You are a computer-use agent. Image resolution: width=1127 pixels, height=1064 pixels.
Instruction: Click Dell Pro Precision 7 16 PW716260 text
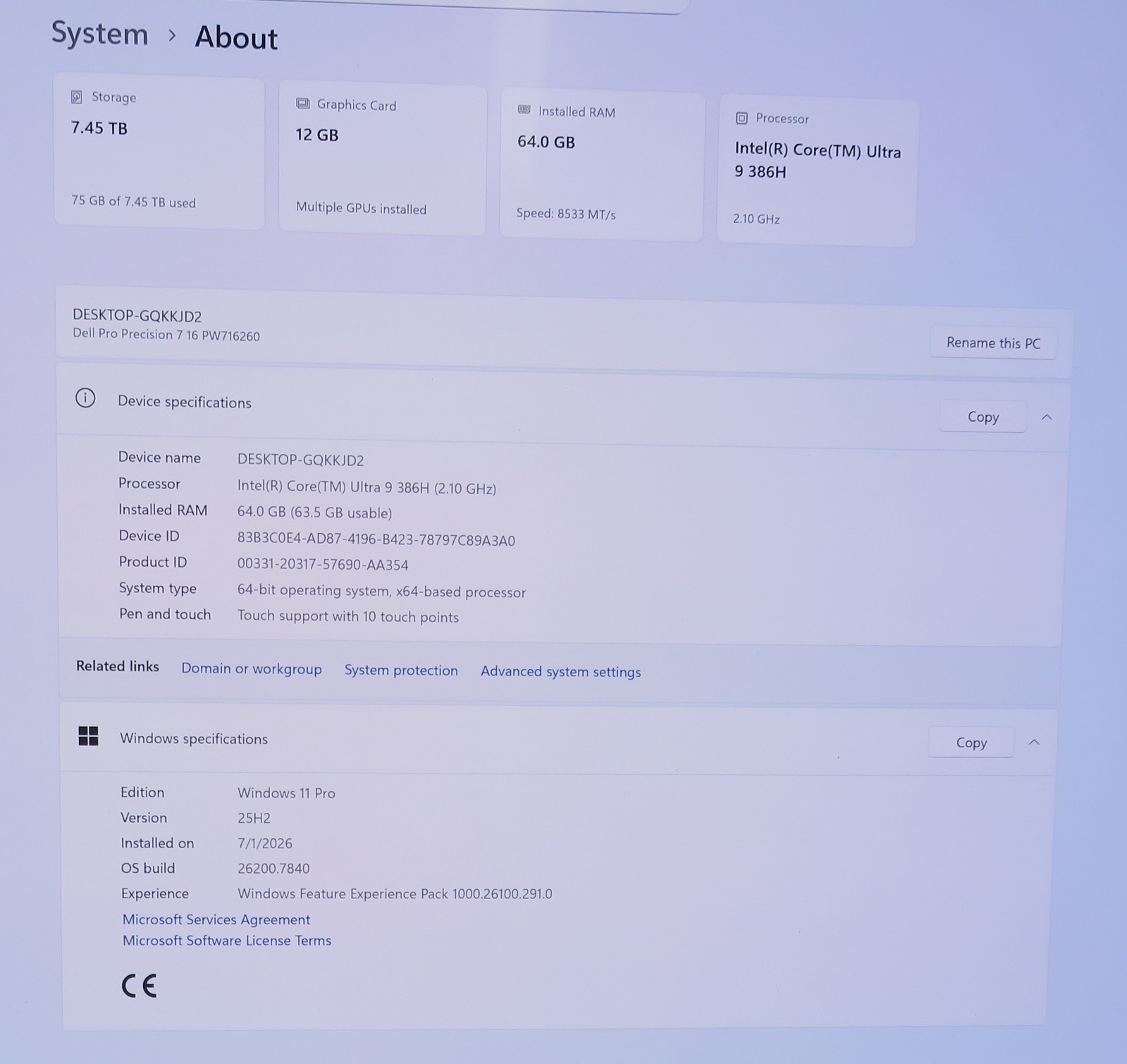tap(166, 335)
